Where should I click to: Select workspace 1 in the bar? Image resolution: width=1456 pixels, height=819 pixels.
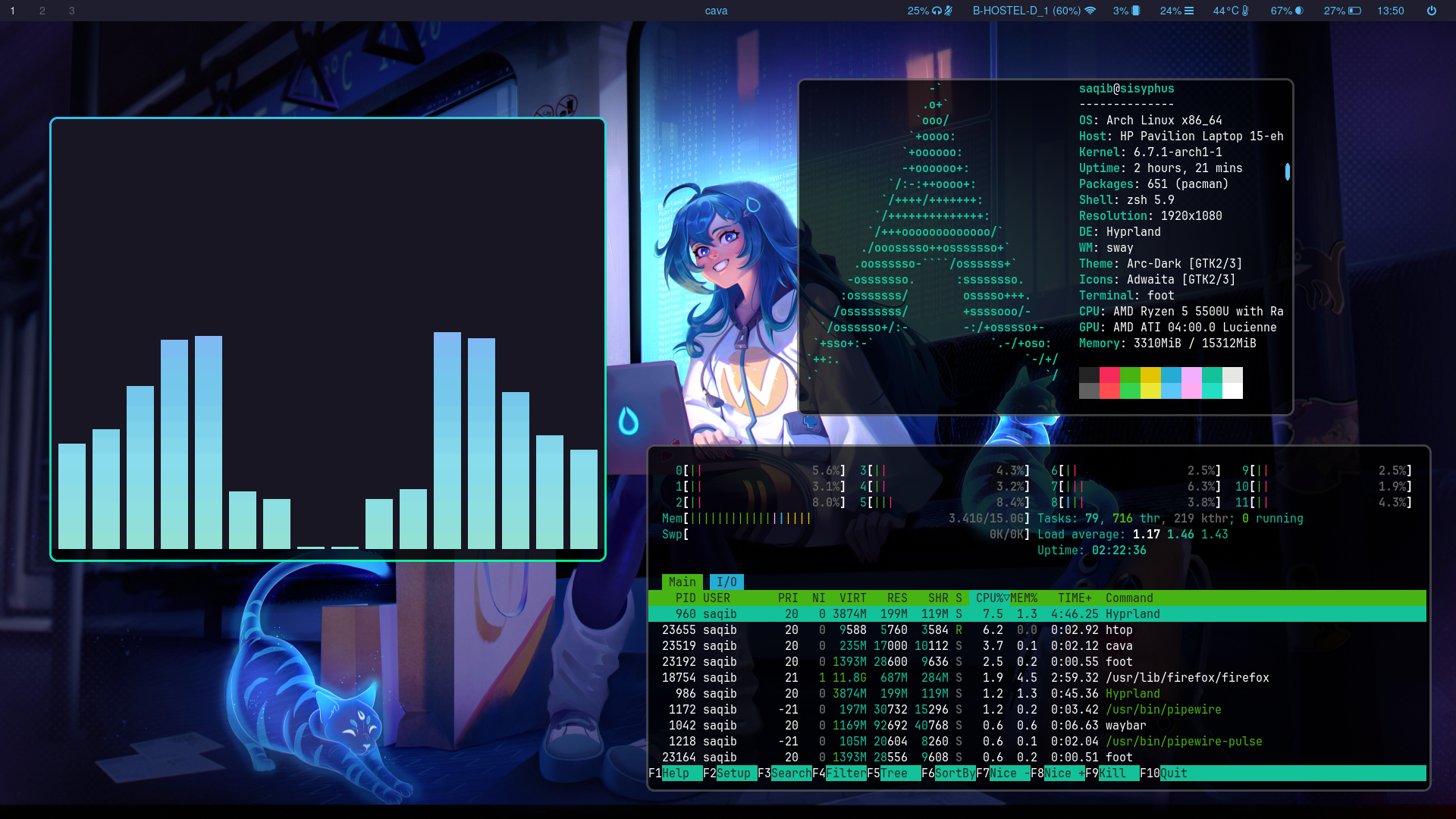pos(12,11)
